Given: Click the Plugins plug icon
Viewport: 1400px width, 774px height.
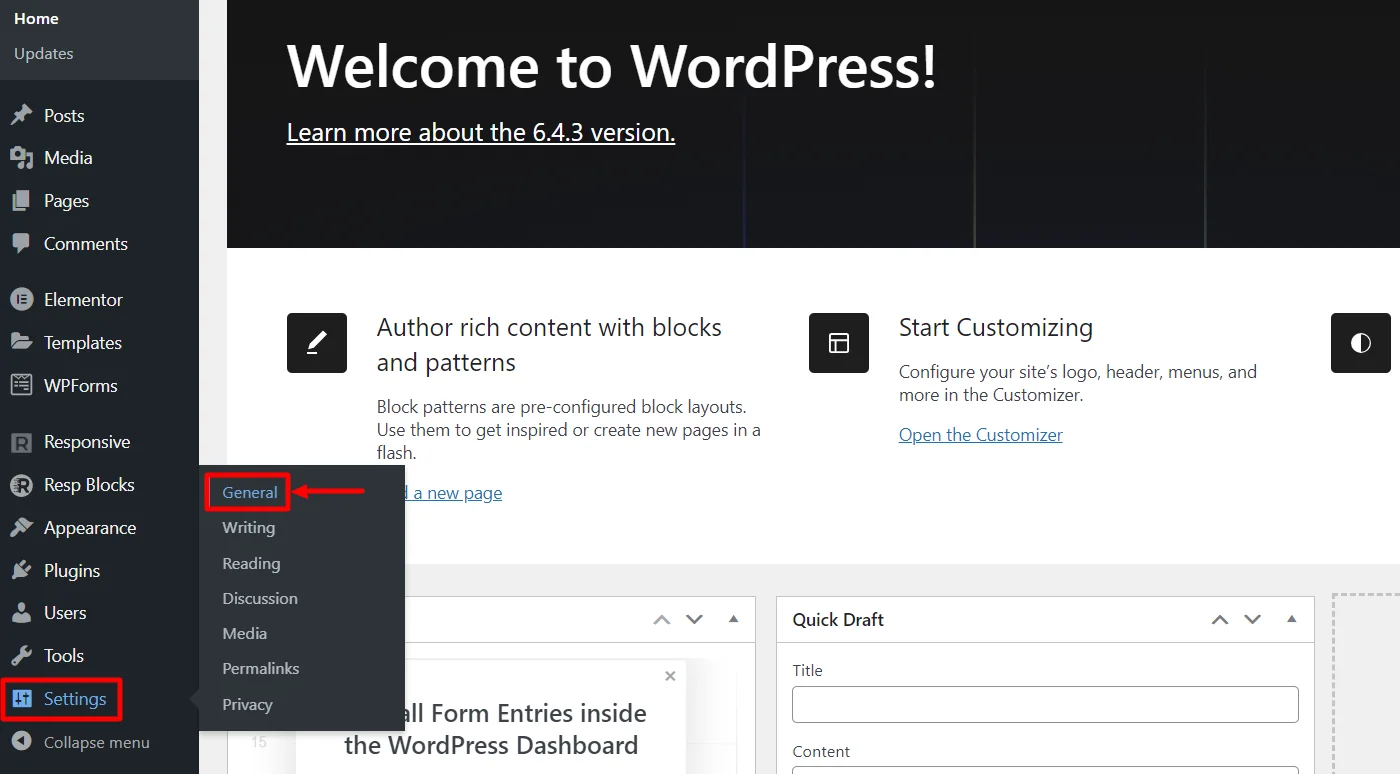Looking at the screenshot, I should tap(22, 571).
